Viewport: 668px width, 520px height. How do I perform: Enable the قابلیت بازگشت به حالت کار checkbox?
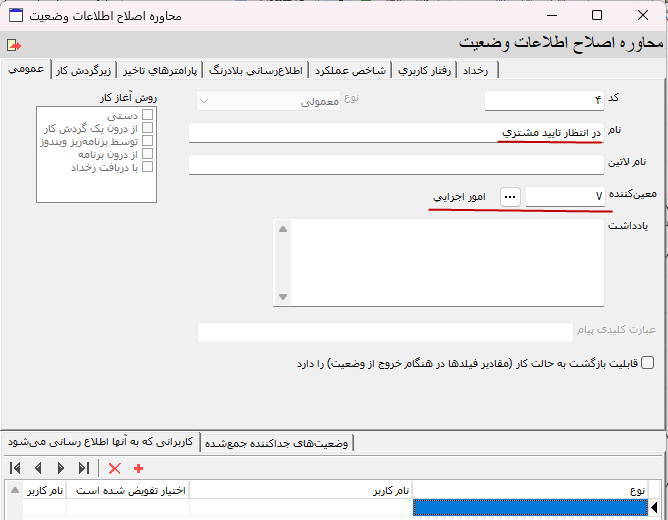pyautogui.click(x=648, y=363)
